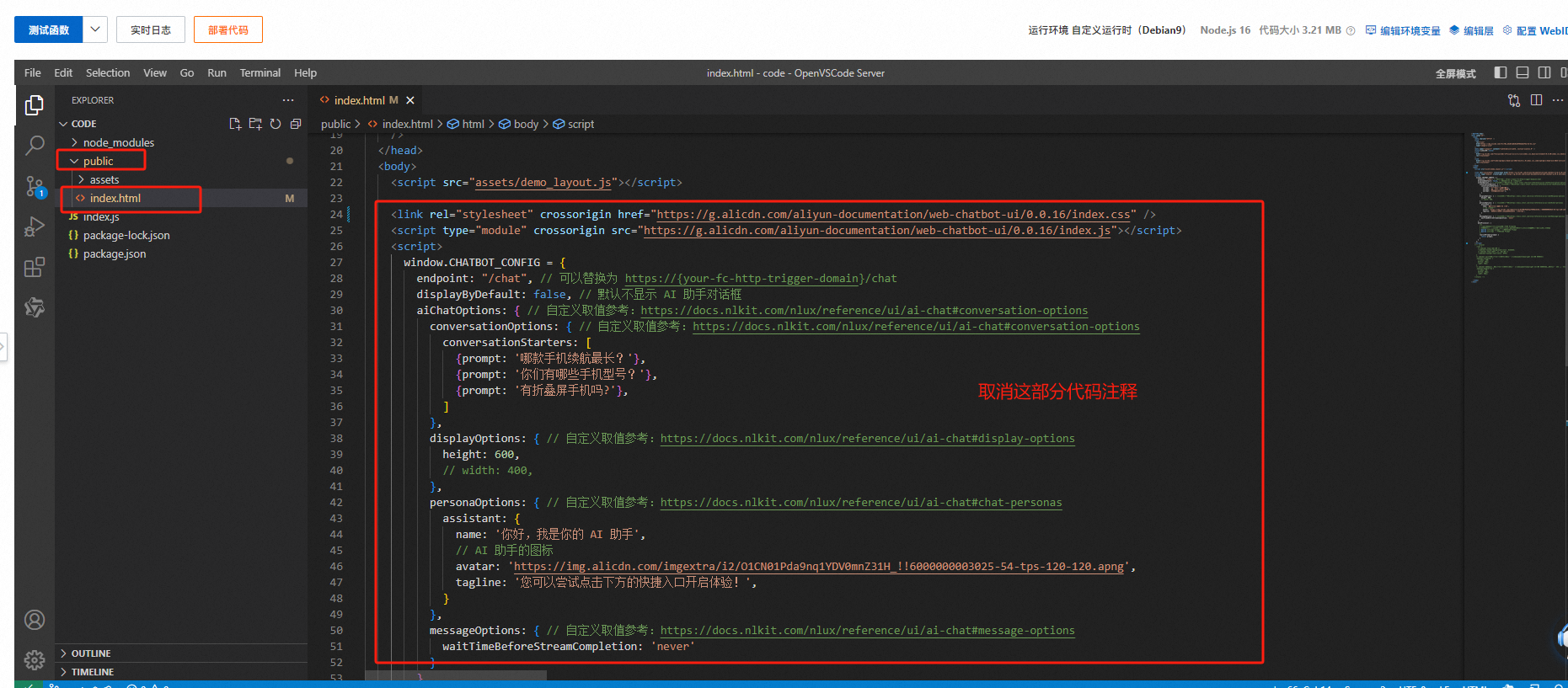This screenshot has width=1568, height=688.
Task: Click the New File icon in Explorer
Action: (235, 124)
